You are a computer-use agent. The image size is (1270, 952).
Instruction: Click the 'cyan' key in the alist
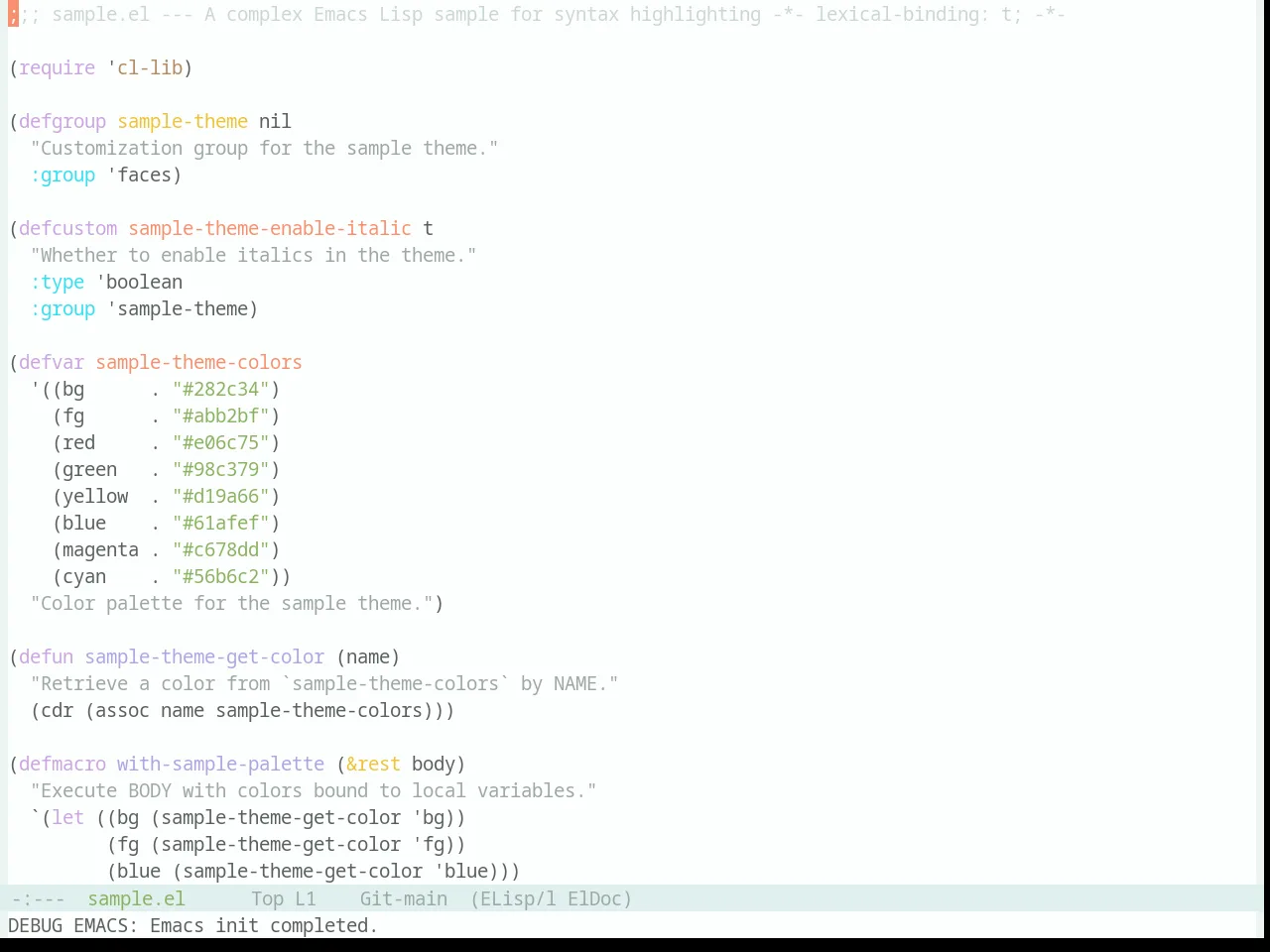click(x=84, y=576)
